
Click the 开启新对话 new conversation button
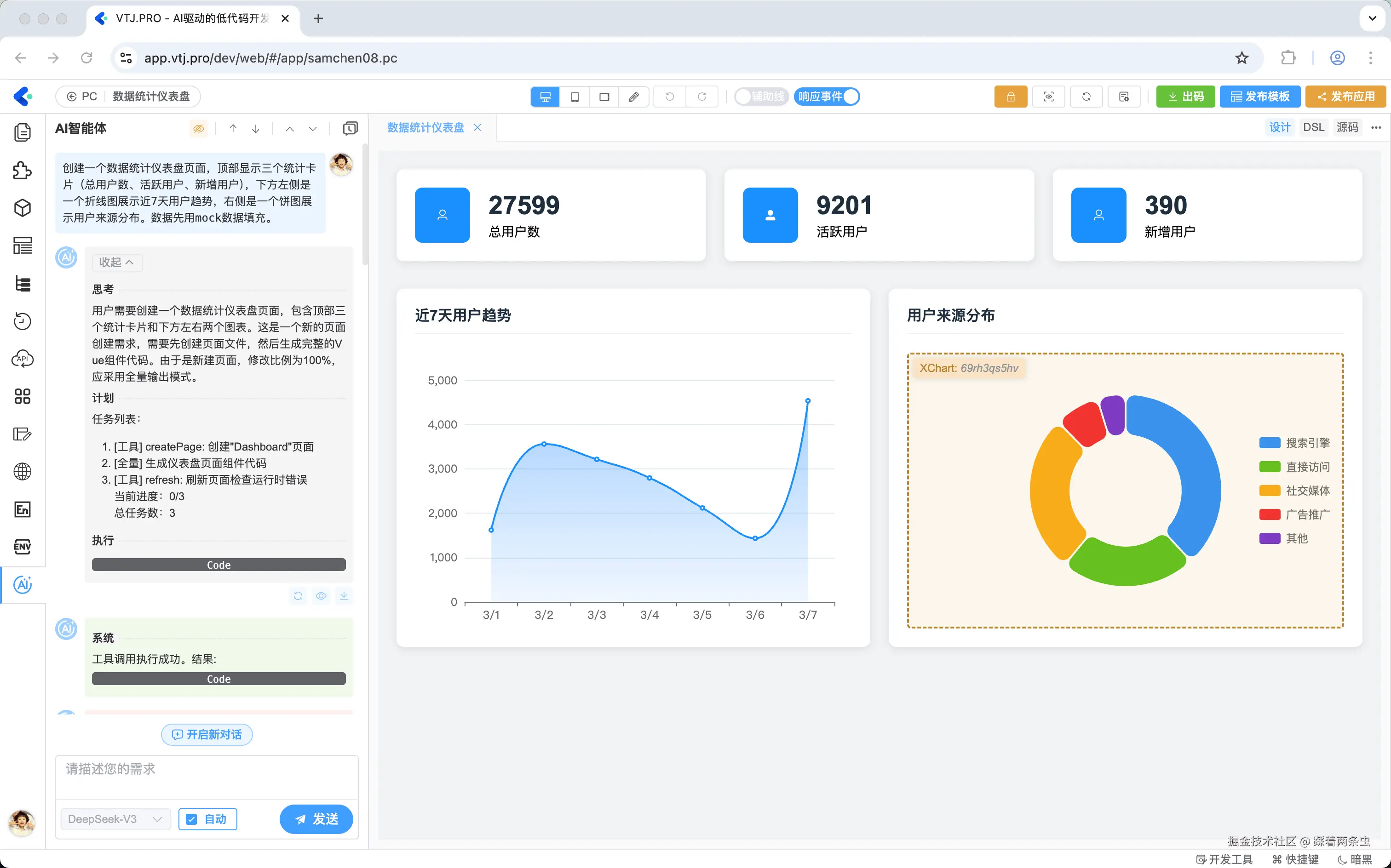pos(207,734)
